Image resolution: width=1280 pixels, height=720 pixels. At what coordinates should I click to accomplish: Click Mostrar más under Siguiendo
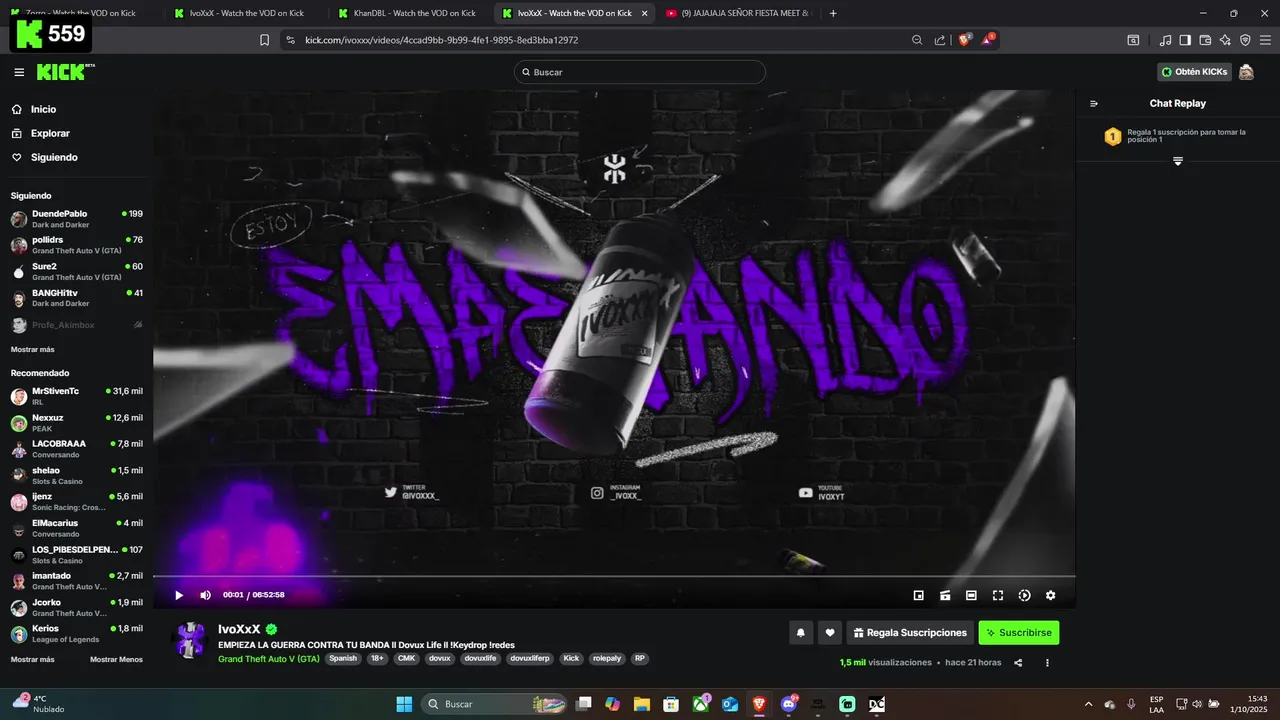(x=33, y=349)
